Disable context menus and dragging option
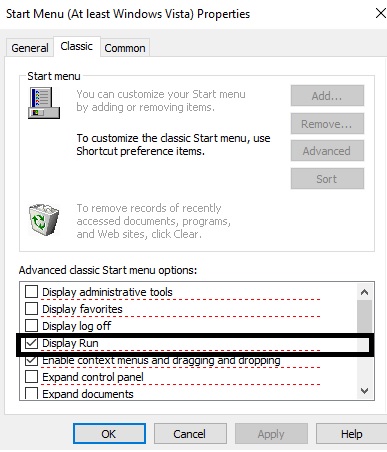 32,360
